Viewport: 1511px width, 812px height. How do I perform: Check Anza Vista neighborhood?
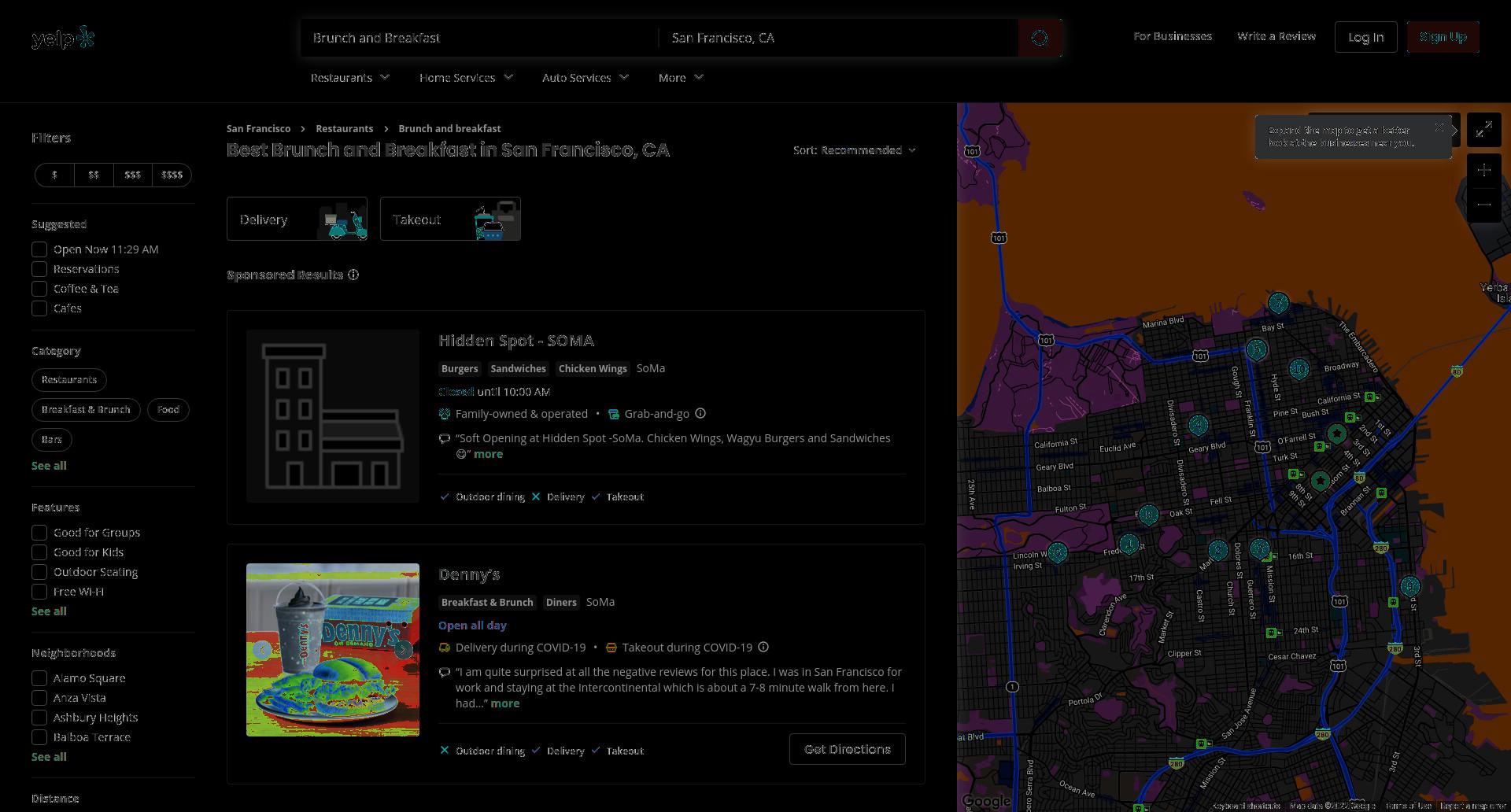(x=39, y=698)
